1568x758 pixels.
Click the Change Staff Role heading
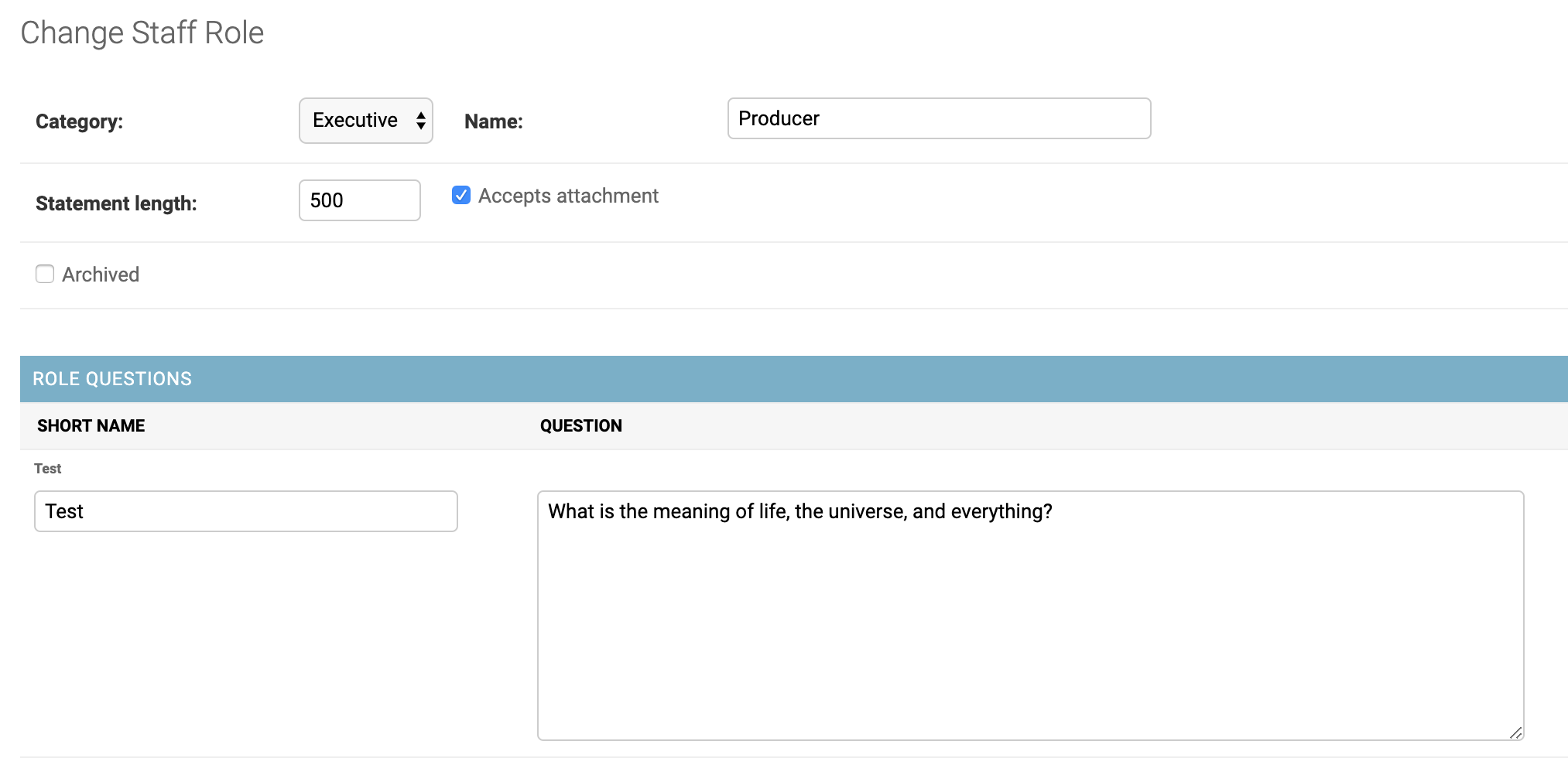tap(142, 33)
